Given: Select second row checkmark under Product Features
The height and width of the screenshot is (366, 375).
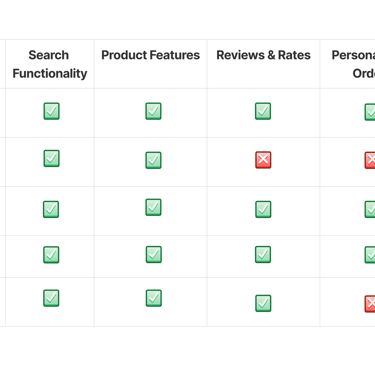Looking at the screenshot, I should (153, 160).
